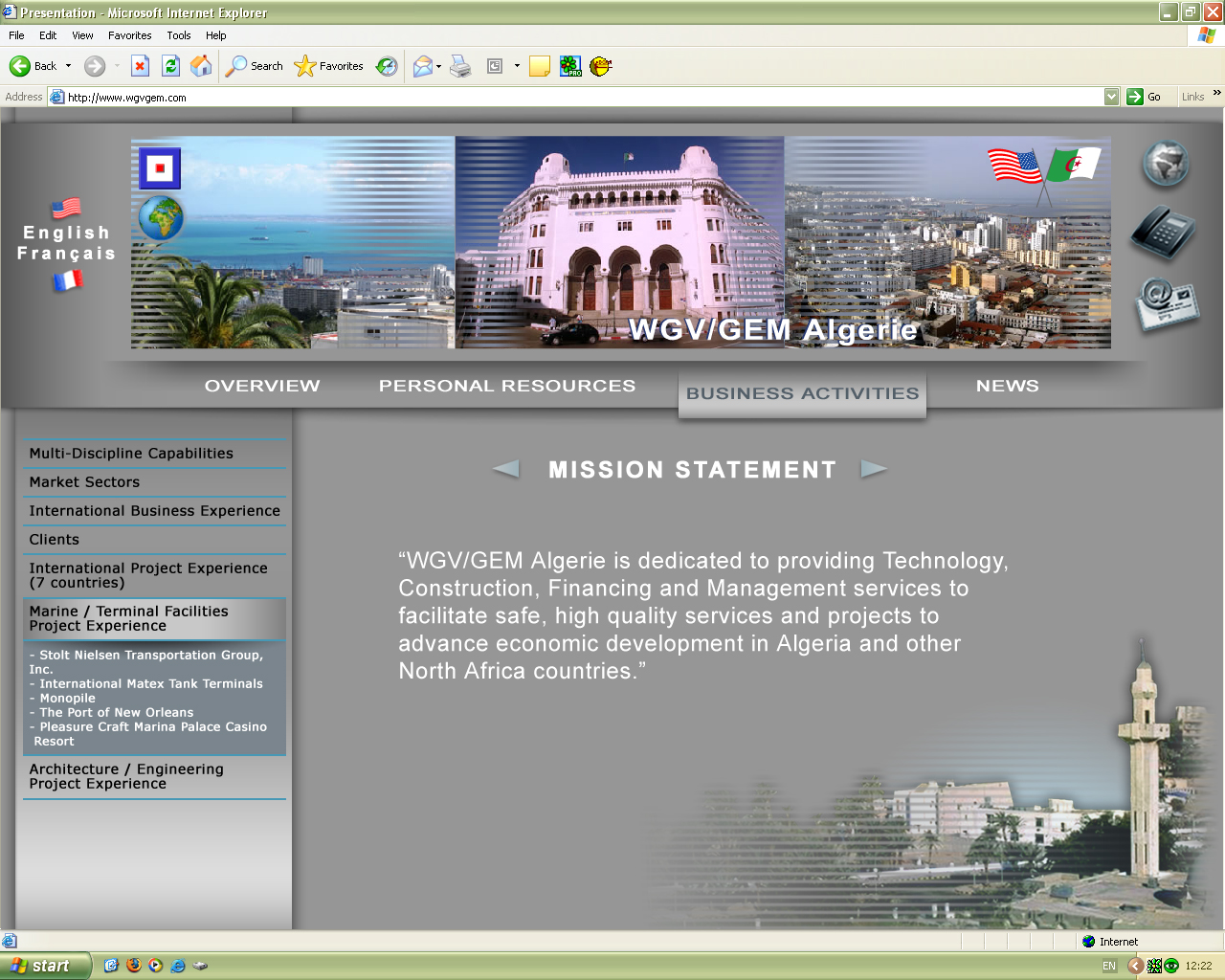The height and width of the screenshot is (980, 1225).
Task: Open the Forward history dropdown arrow
Action: click(x=117, y=66)
